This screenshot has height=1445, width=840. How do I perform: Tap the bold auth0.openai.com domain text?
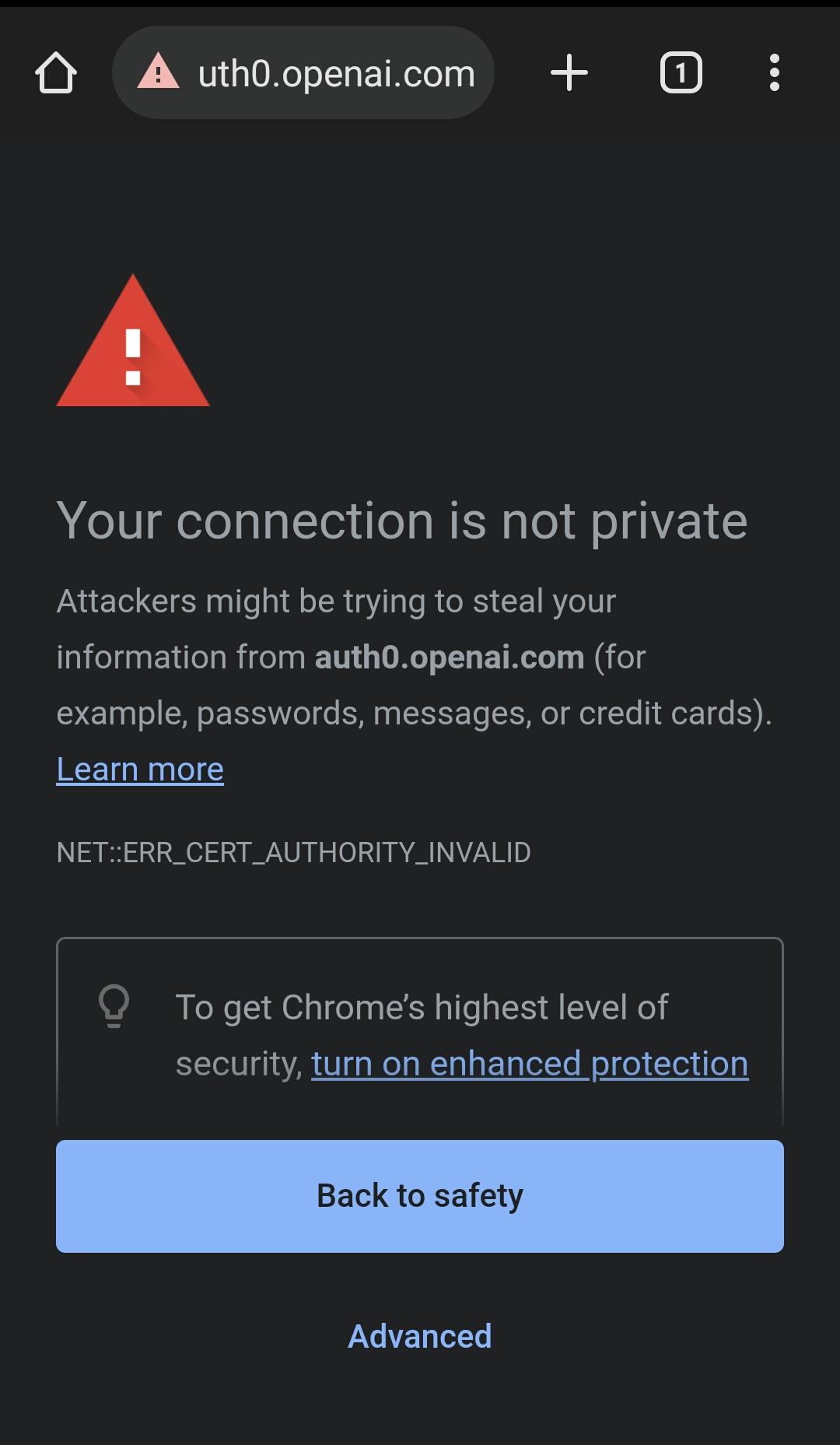(x=450, y=657)
